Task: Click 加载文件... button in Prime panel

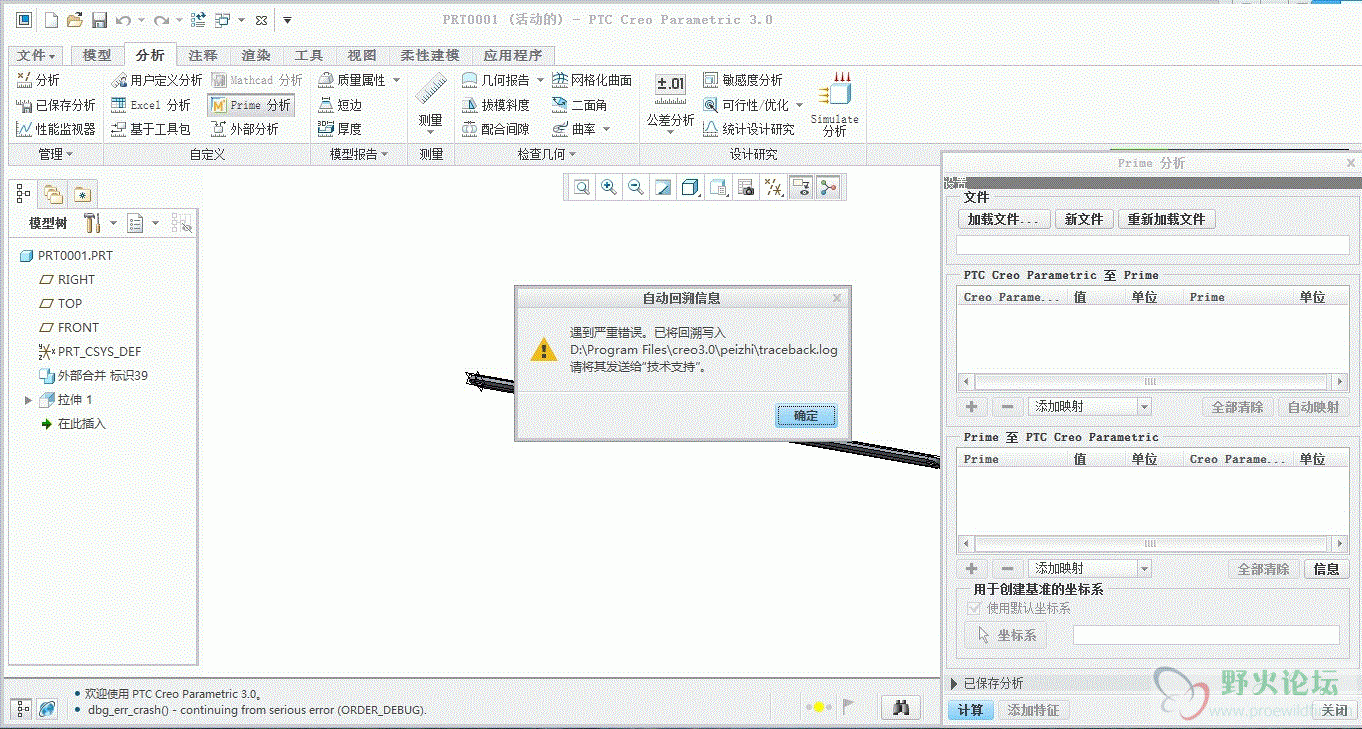Action: (1003, 219)
